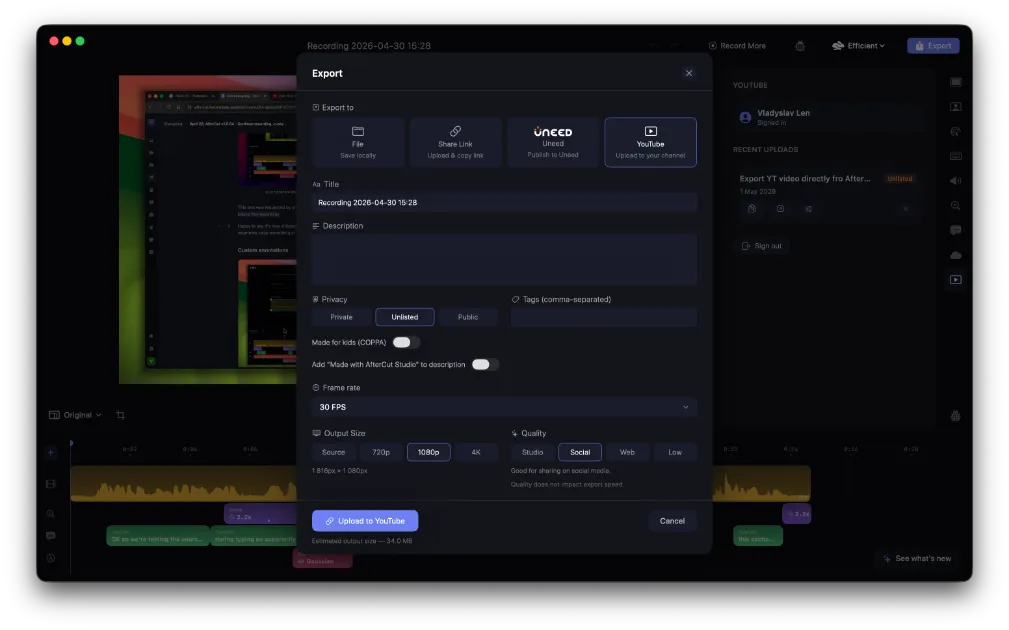Click the third action icon on recent upload
This screenshot has width=1009, height=630.
point(808,209)
